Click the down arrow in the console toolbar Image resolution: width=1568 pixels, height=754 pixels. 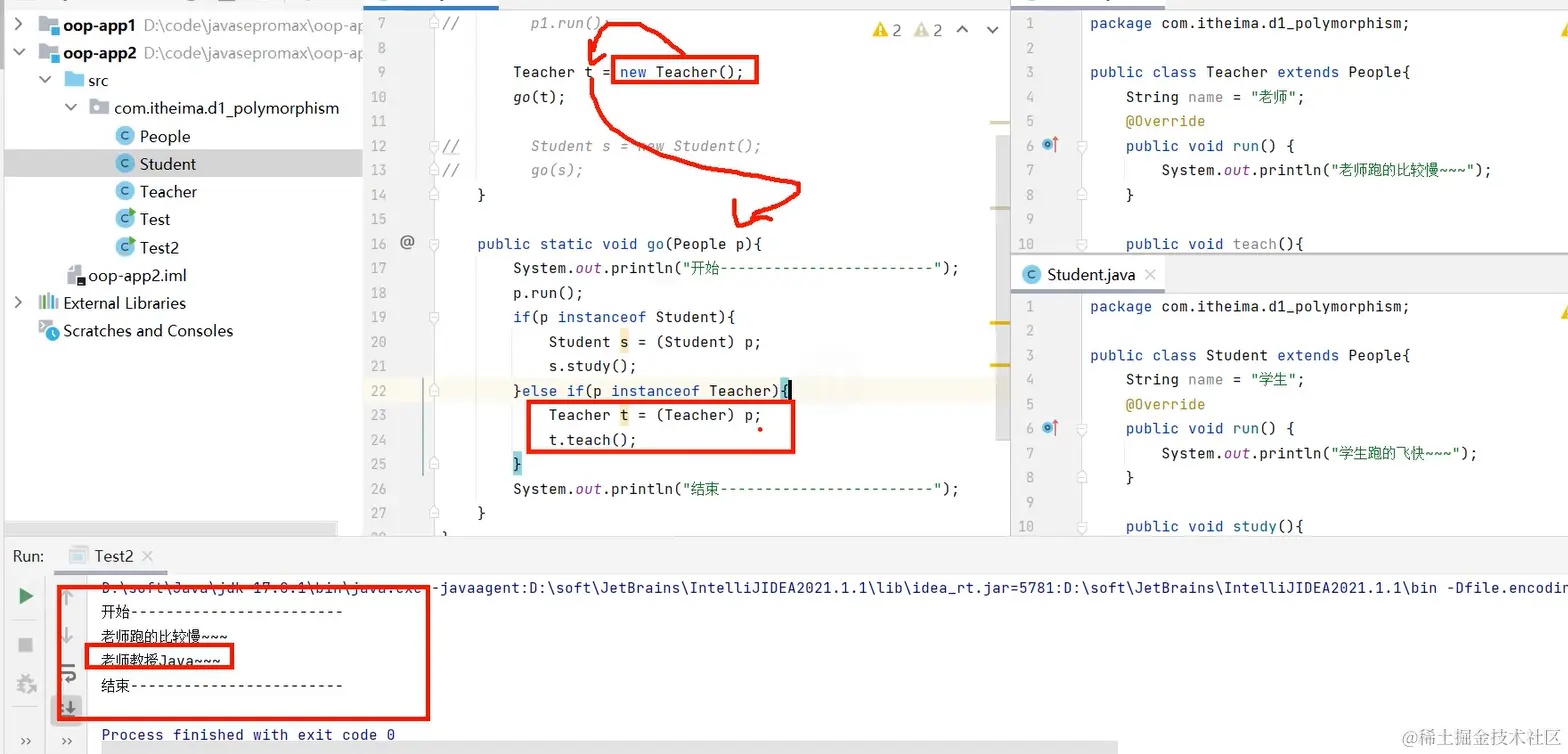pos(67,635)
